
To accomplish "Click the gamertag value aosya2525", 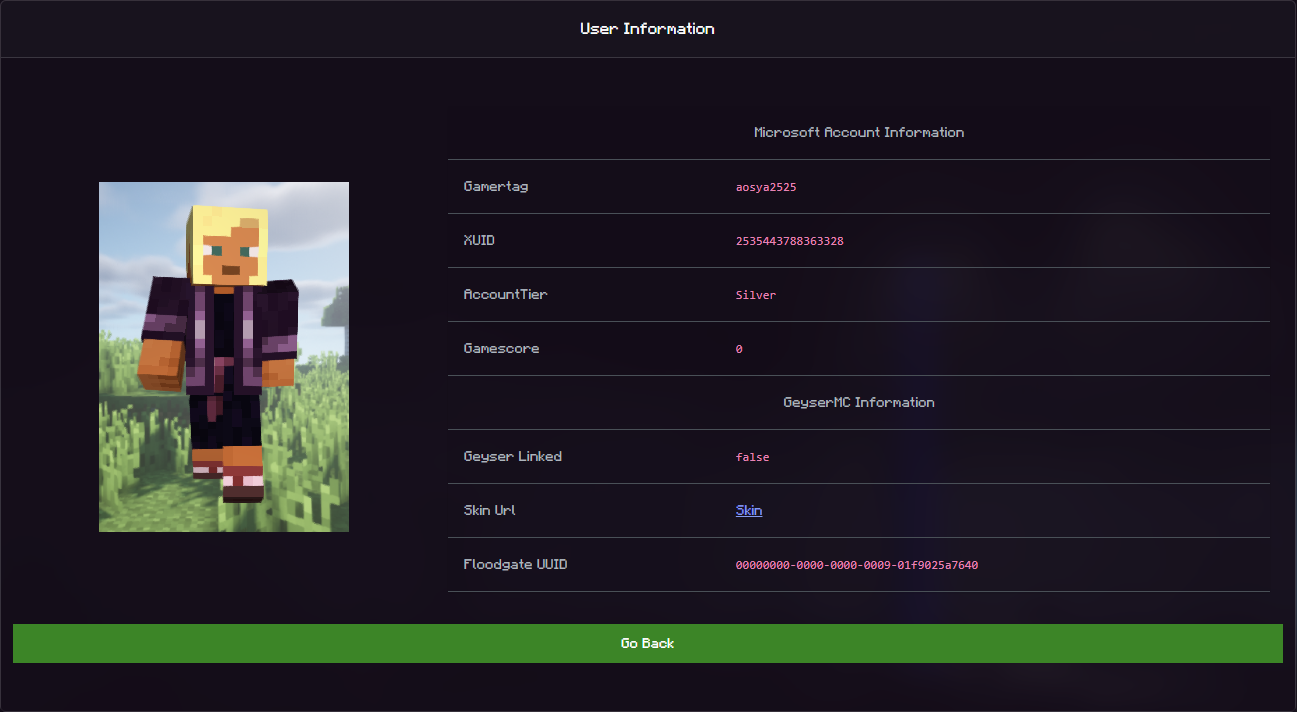I will (766, 187).
